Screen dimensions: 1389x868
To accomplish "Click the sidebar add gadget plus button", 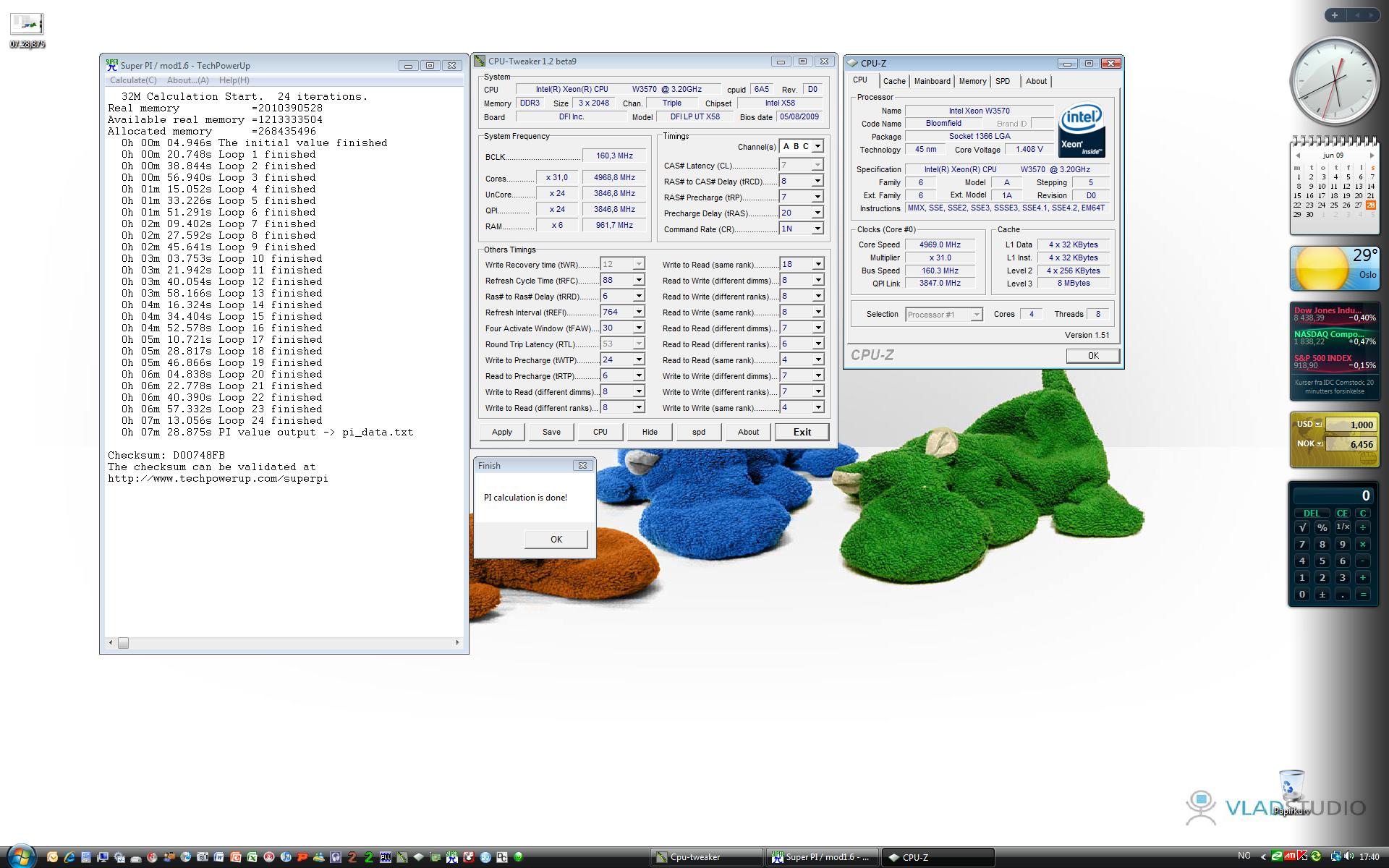I will pos(1334,15).
